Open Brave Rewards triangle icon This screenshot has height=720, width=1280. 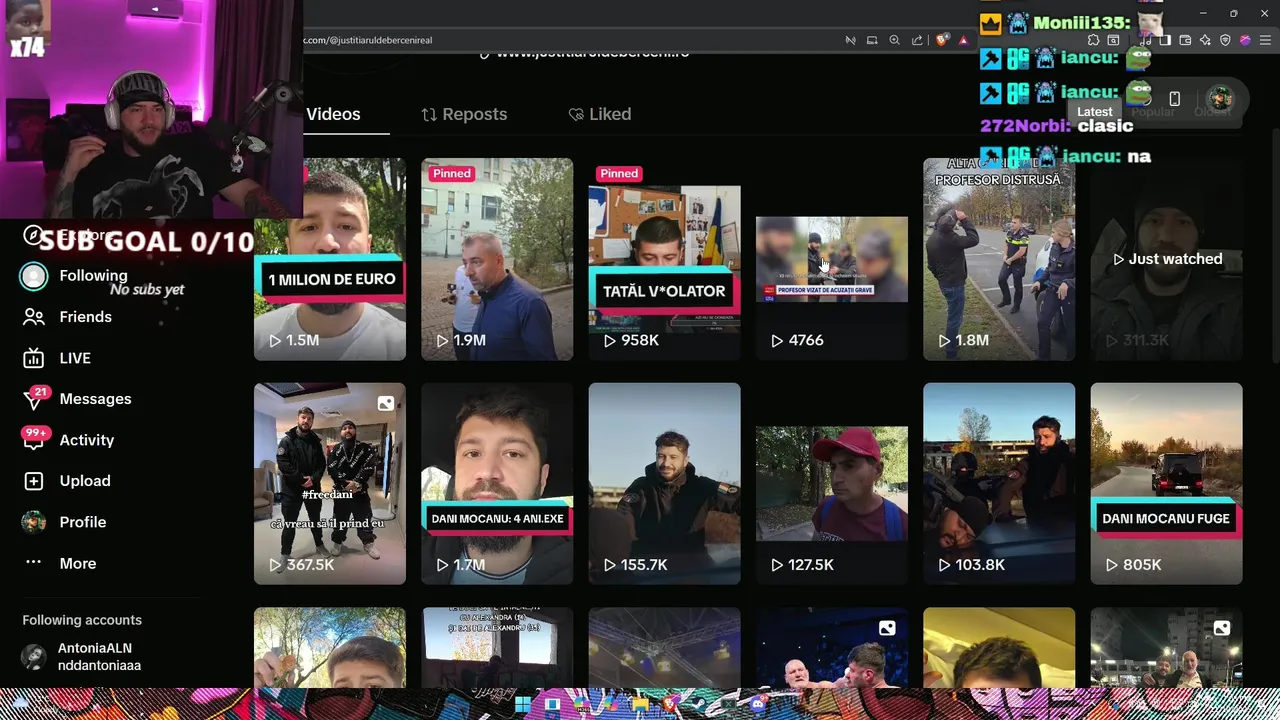click(x=963, y=40)
